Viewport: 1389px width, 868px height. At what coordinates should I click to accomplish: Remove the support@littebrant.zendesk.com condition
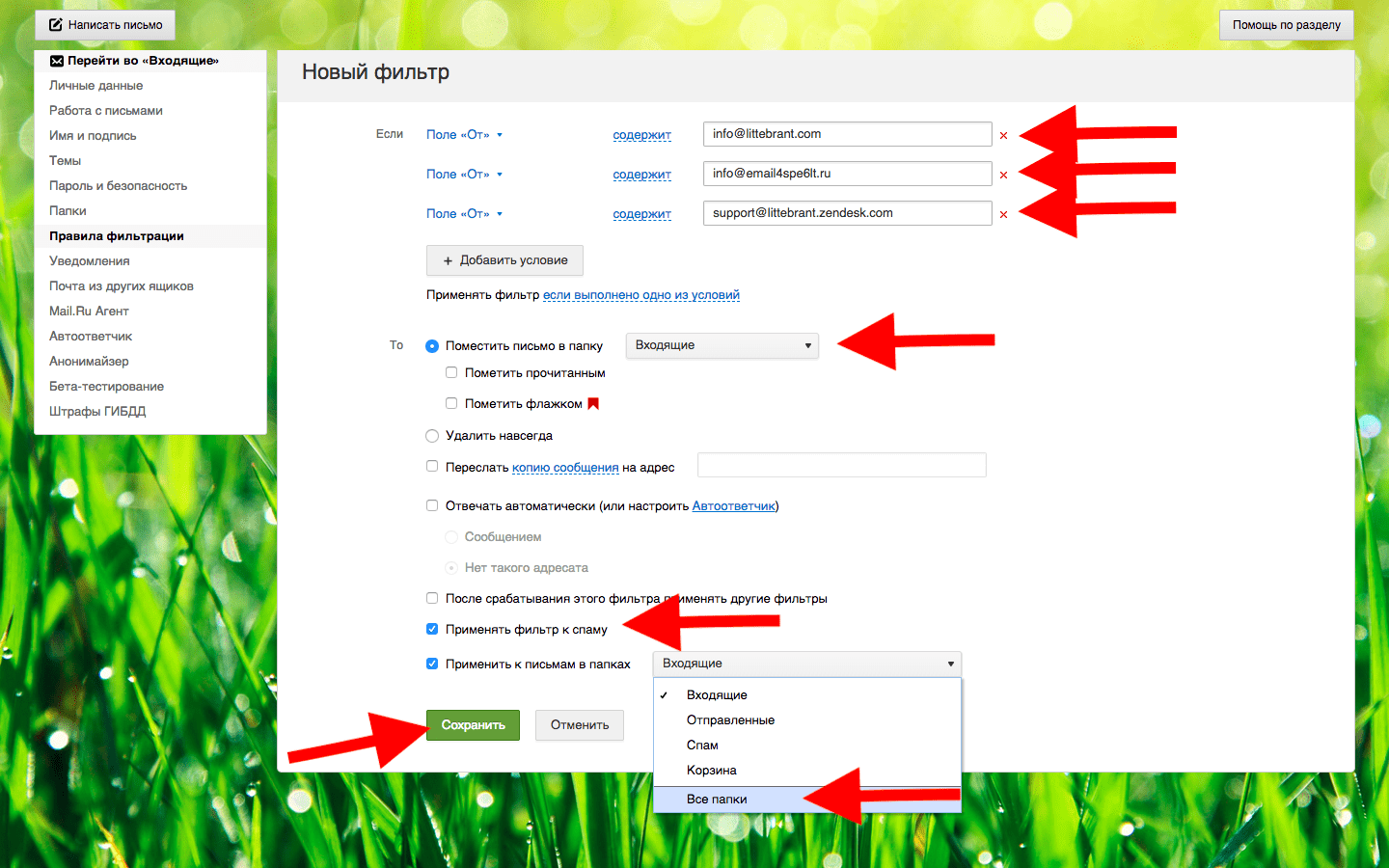(1003, 215)
